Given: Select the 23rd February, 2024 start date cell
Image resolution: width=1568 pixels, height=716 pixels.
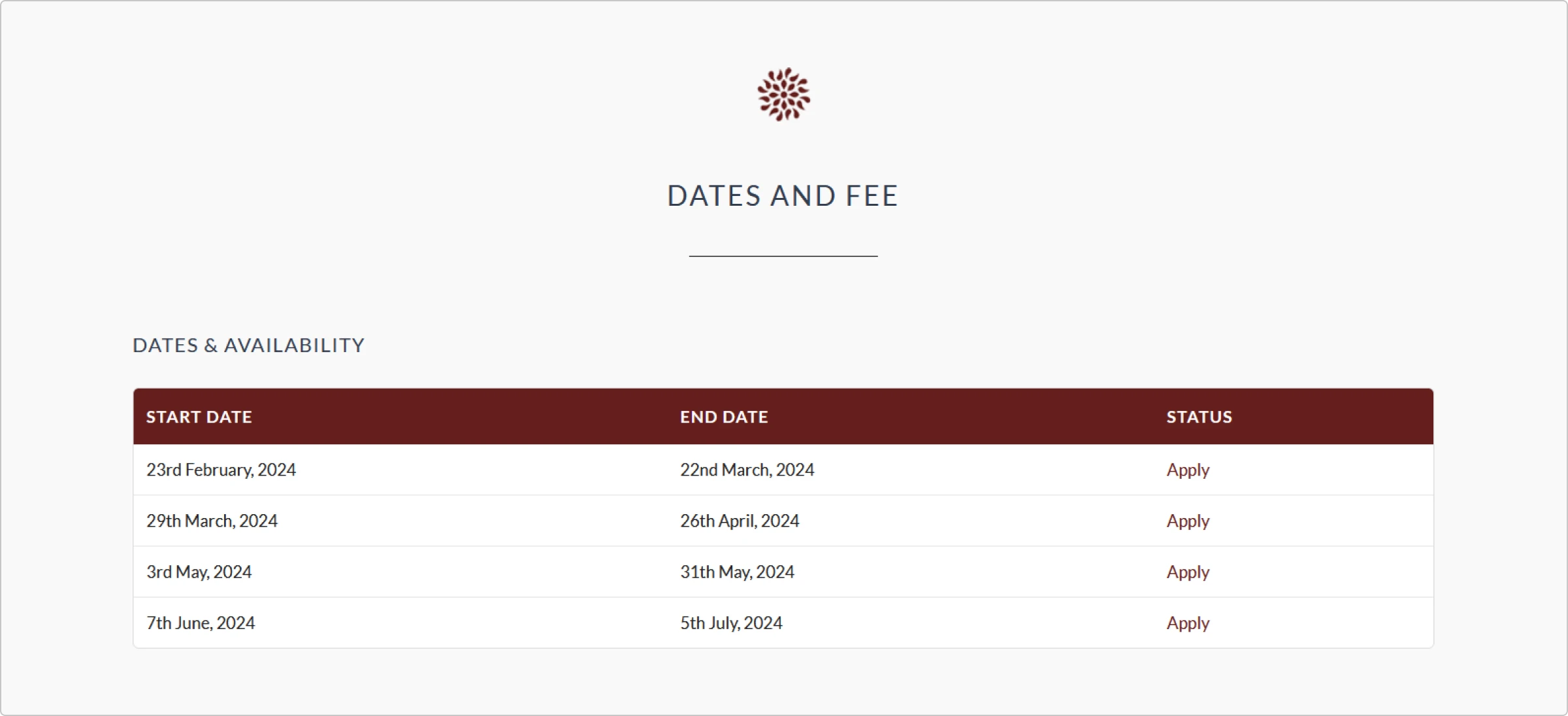Looking at the screenshot, I should [221, 470].
